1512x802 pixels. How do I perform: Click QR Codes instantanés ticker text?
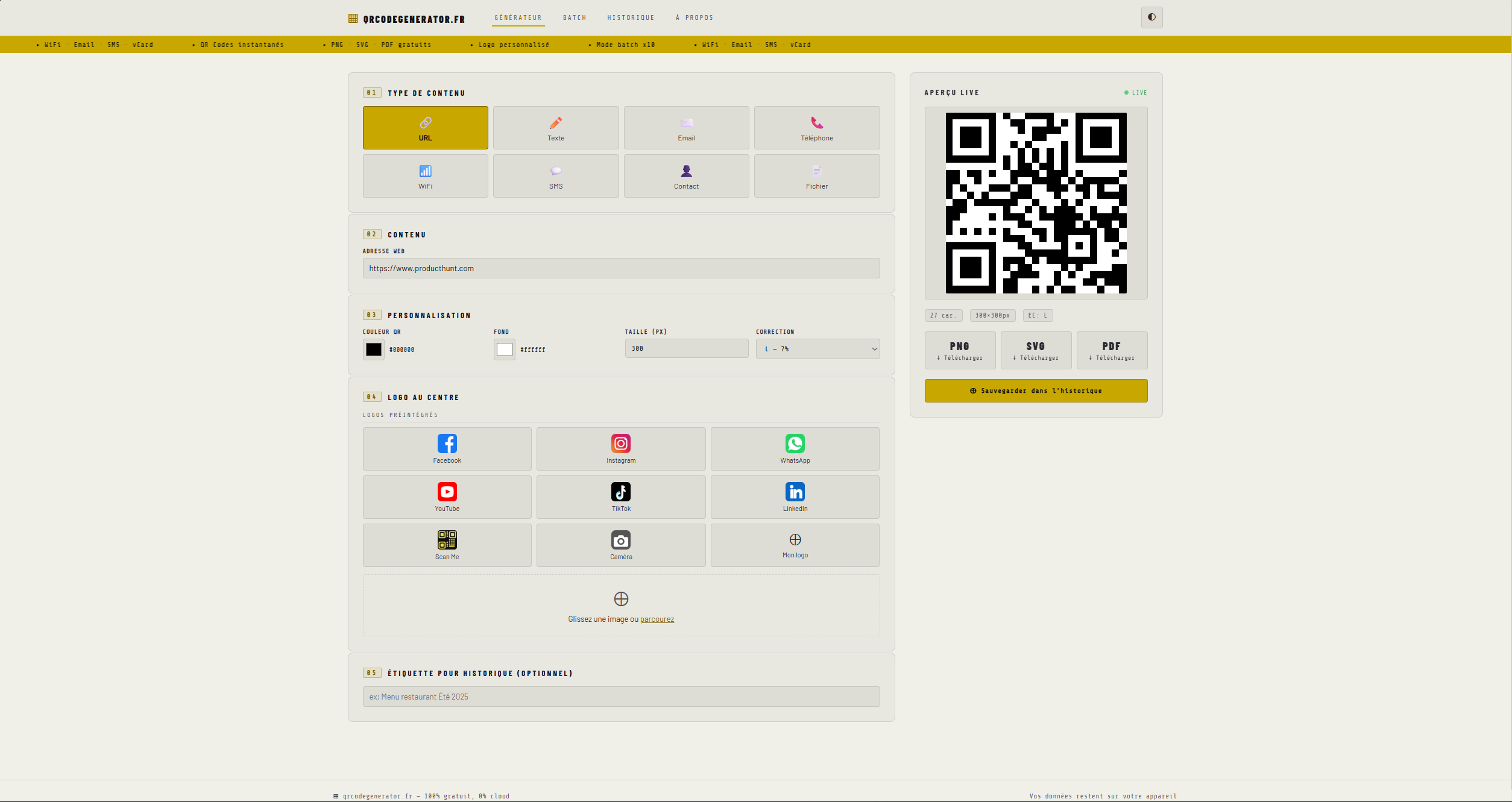pos(238,45)
